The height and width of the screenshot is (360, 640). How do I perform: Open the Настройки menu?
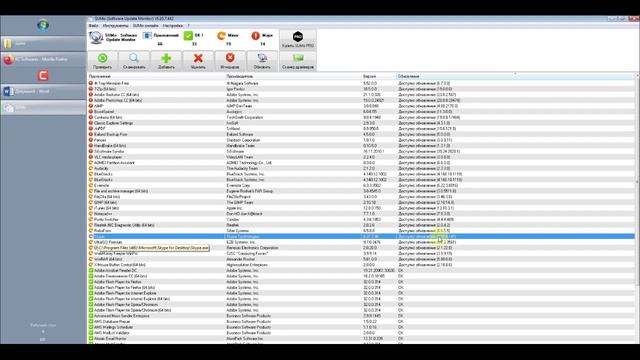[173, 26]
